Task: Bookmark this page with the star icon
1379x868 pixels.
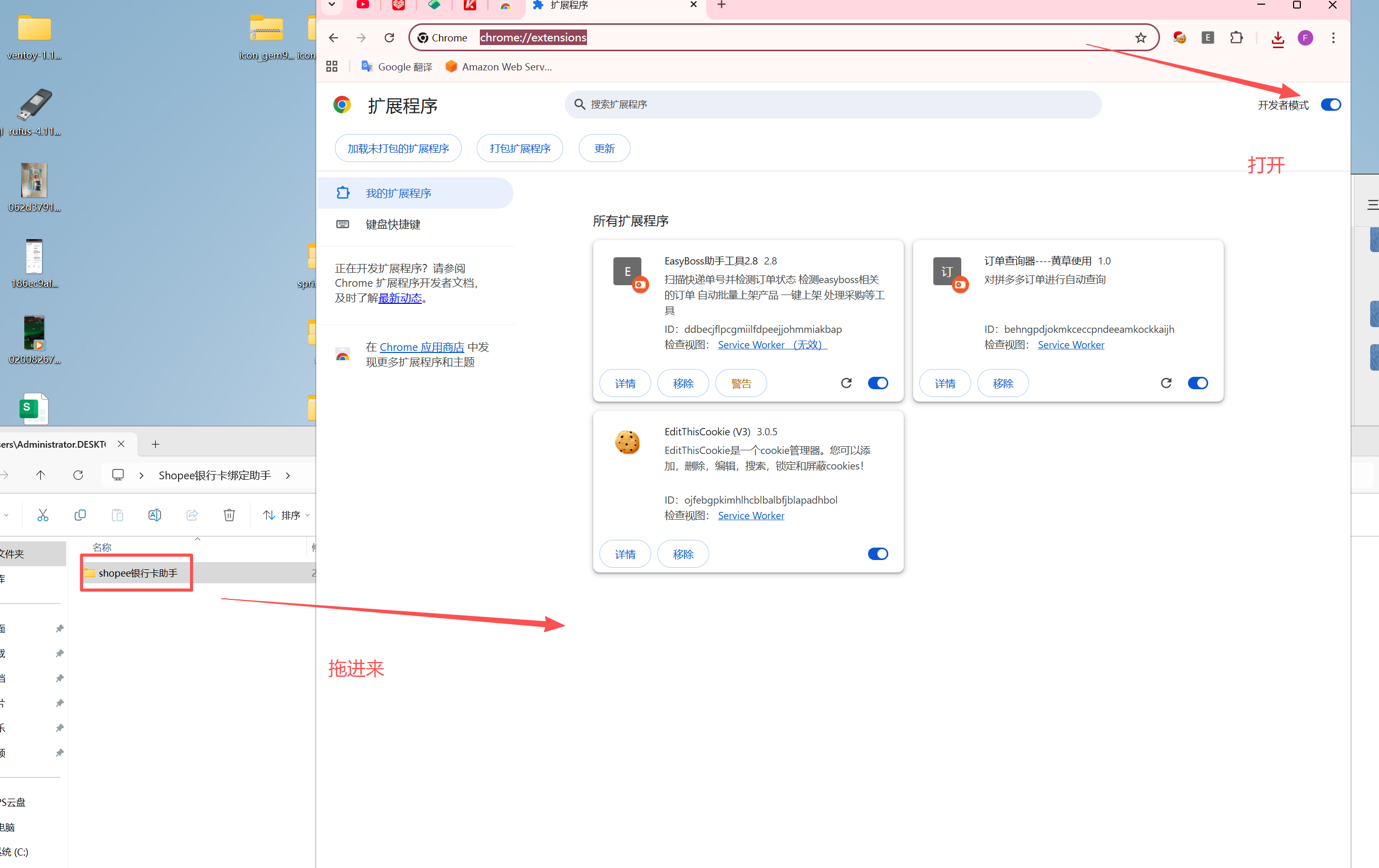Action: (x=1140, y=38)
